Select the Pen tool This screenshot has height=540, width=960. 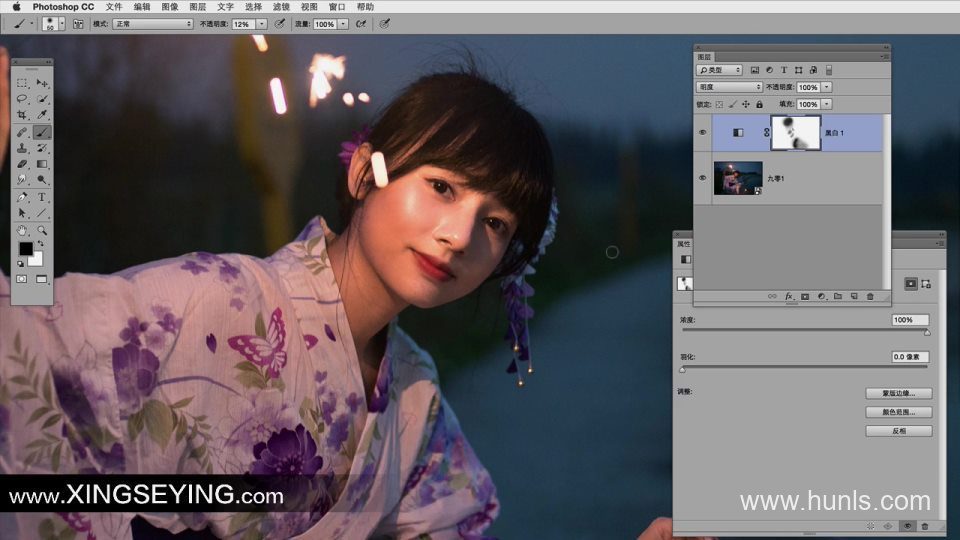22,197
